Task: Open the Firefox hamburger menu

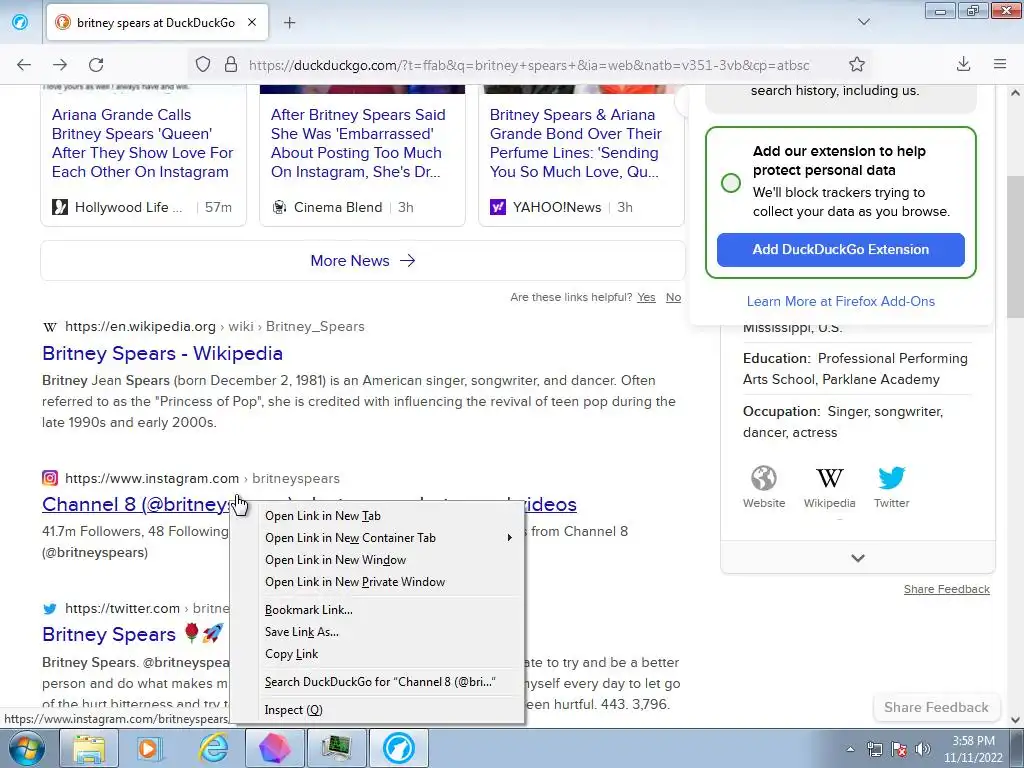Action: point(1000,64)
